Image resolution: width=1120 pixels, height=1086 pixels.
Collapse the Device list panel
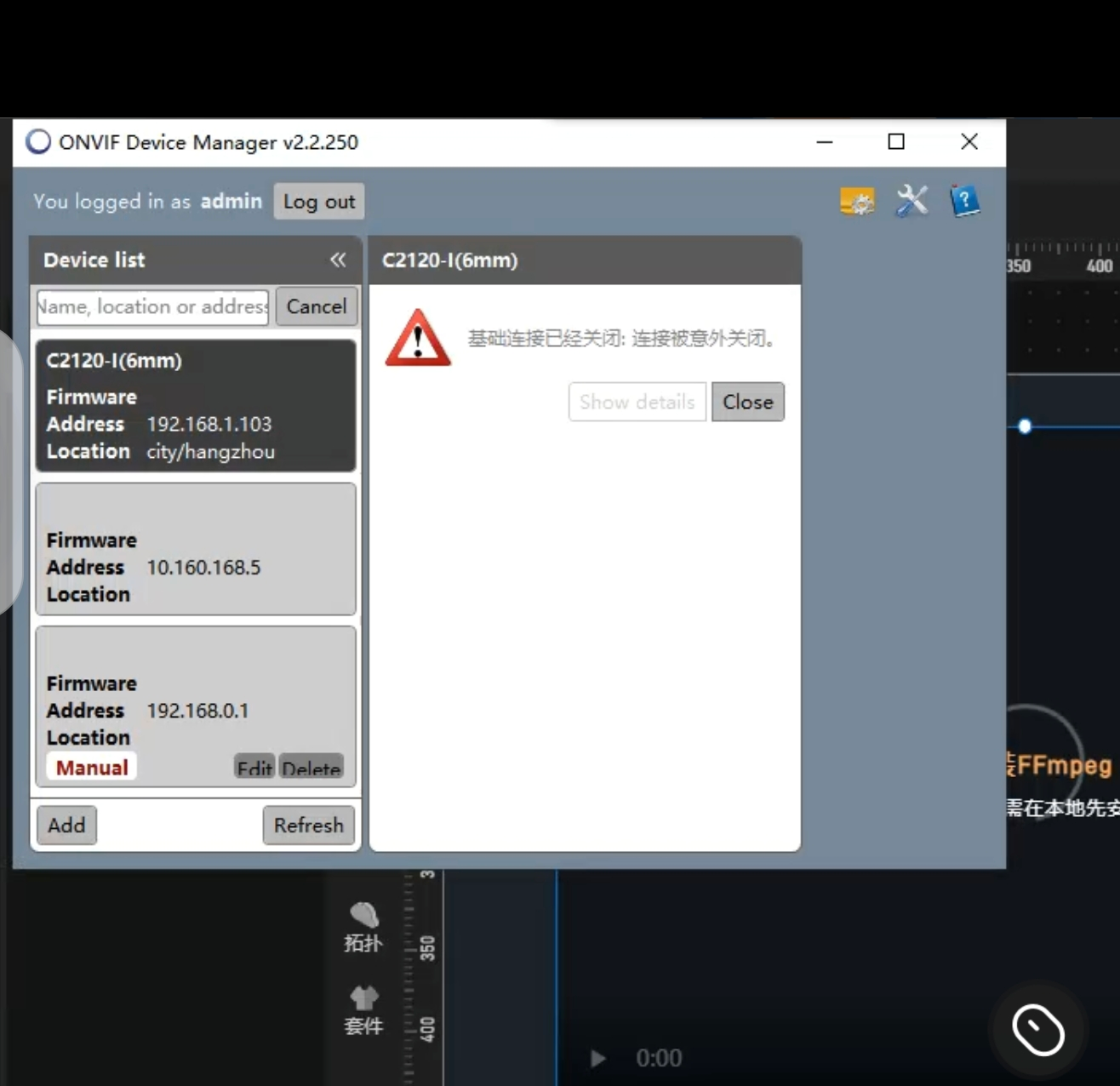338,260
